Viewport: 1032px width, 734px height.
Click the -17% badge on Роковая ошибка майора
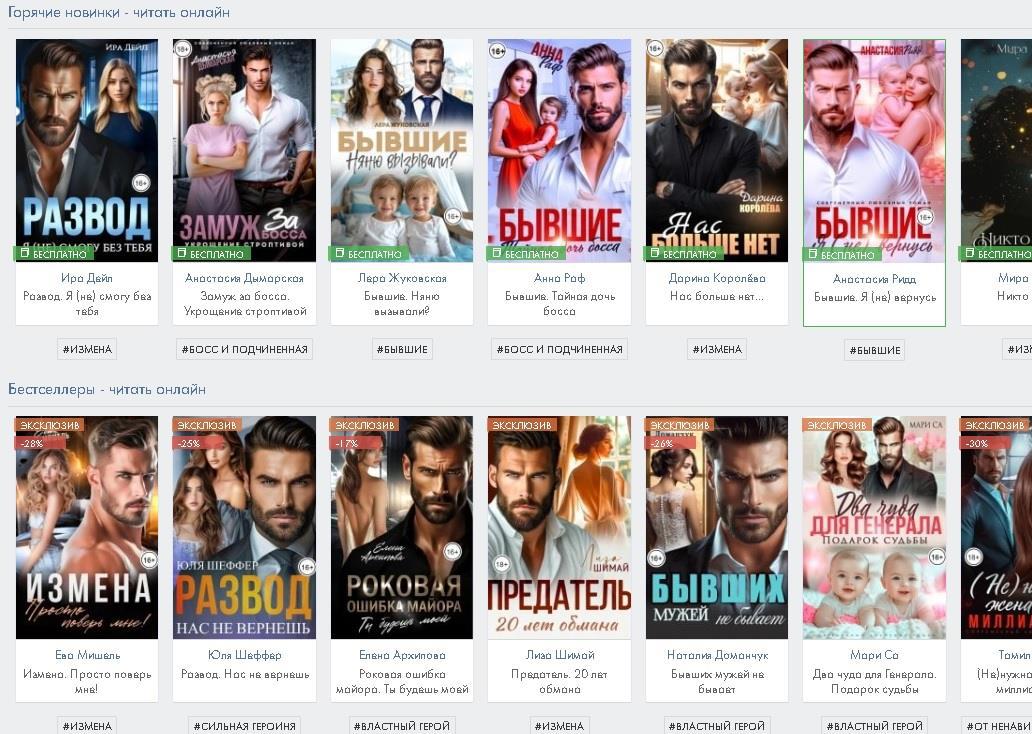point(349,443)
